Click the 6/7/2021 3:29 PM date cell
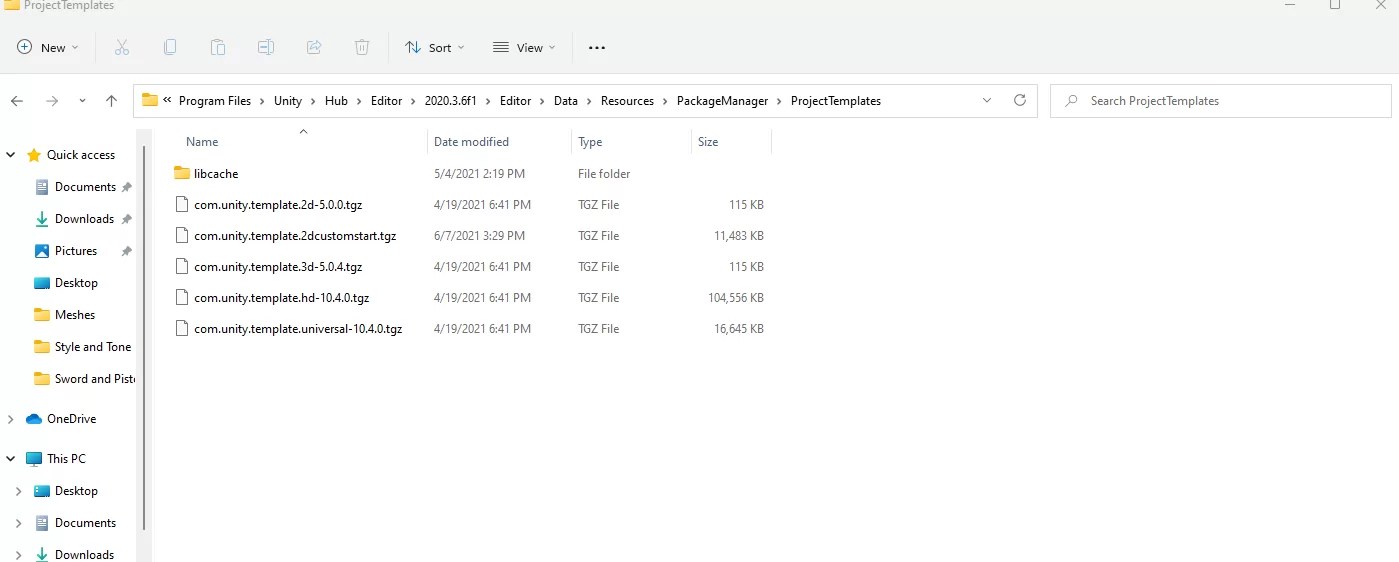The image size is (1399, 562). click(x=480, y=236)
